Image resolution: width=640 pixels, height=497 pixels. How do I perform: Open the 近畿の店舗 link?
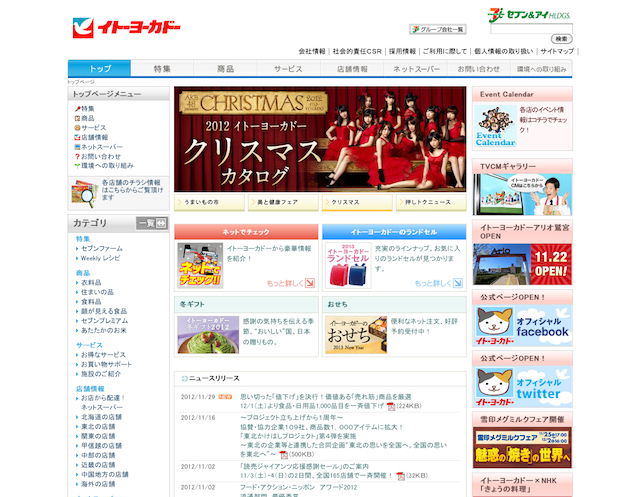point(98,465)
